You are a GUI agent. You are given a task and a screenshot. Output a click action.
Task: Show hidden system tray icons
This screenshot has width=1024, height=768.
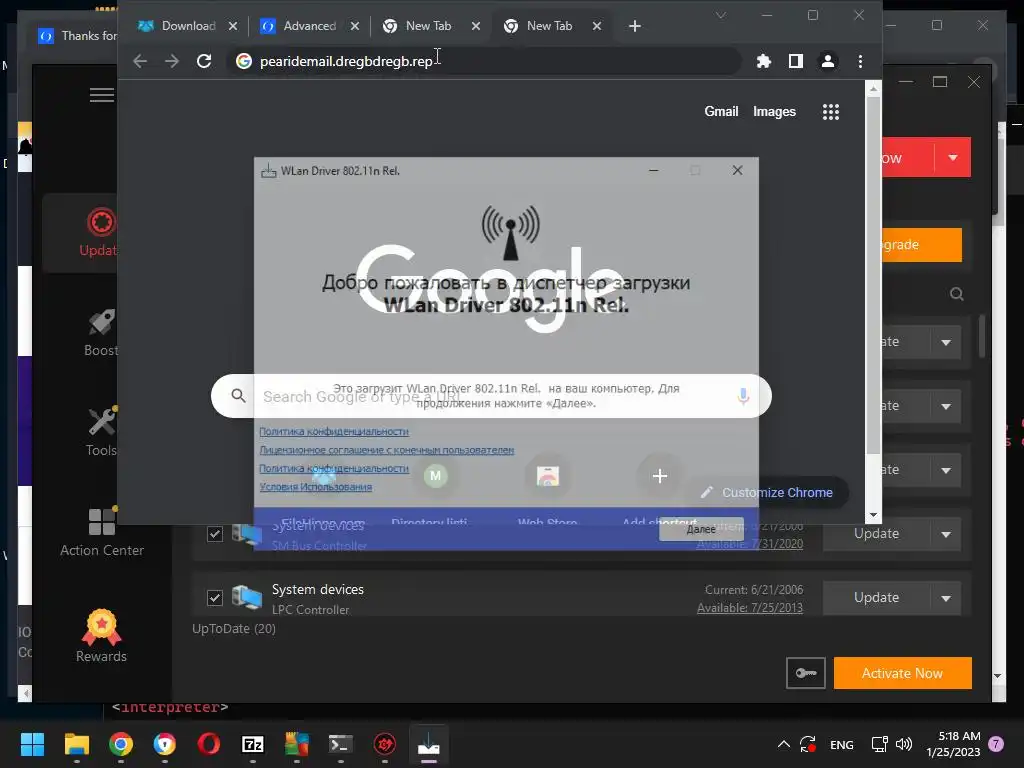click(x=784, y=744)
